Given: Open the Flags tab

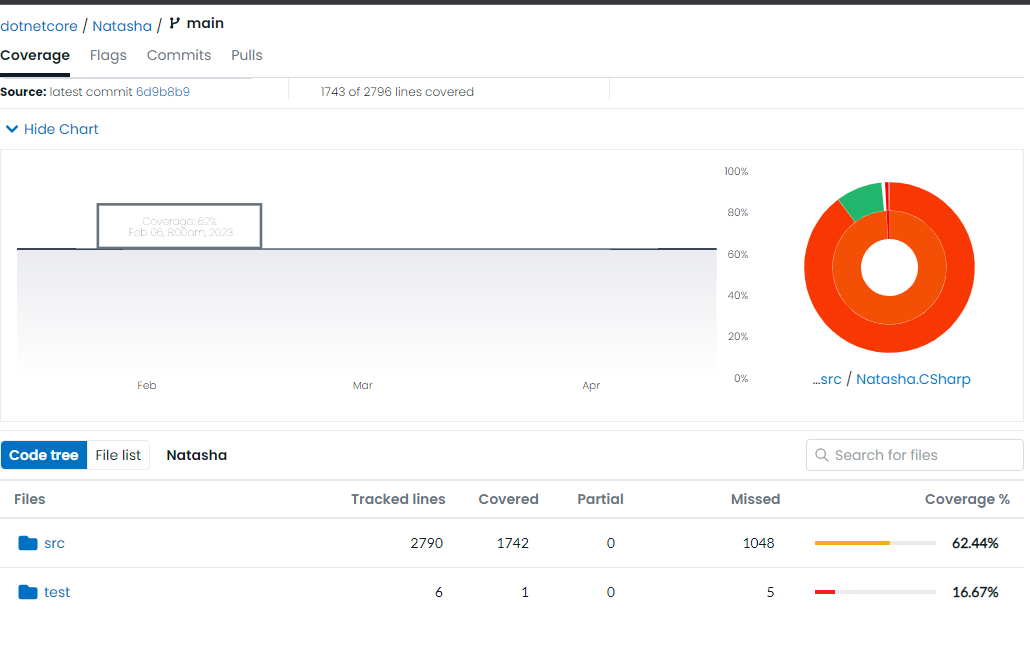Looking at the screenshot, I should tap(108, 55).
